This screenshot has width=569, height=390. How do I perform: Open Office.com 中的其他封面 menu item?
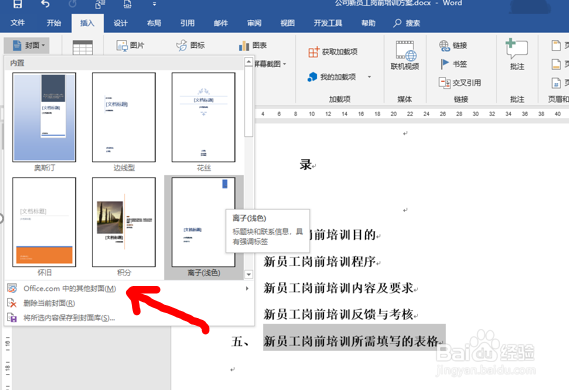tap(128, 288)
